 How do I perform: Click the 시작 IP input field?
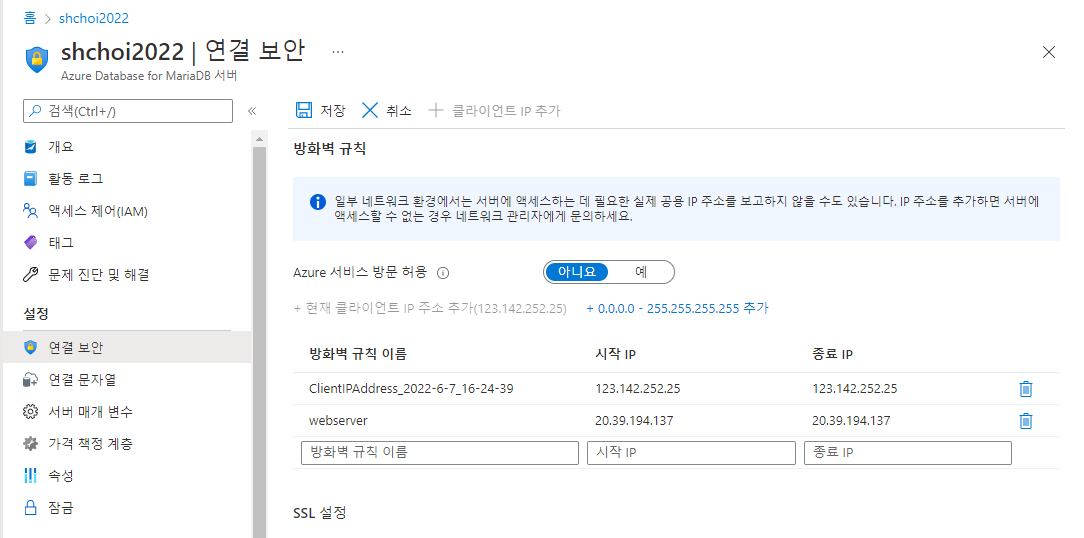pos(691,453)
